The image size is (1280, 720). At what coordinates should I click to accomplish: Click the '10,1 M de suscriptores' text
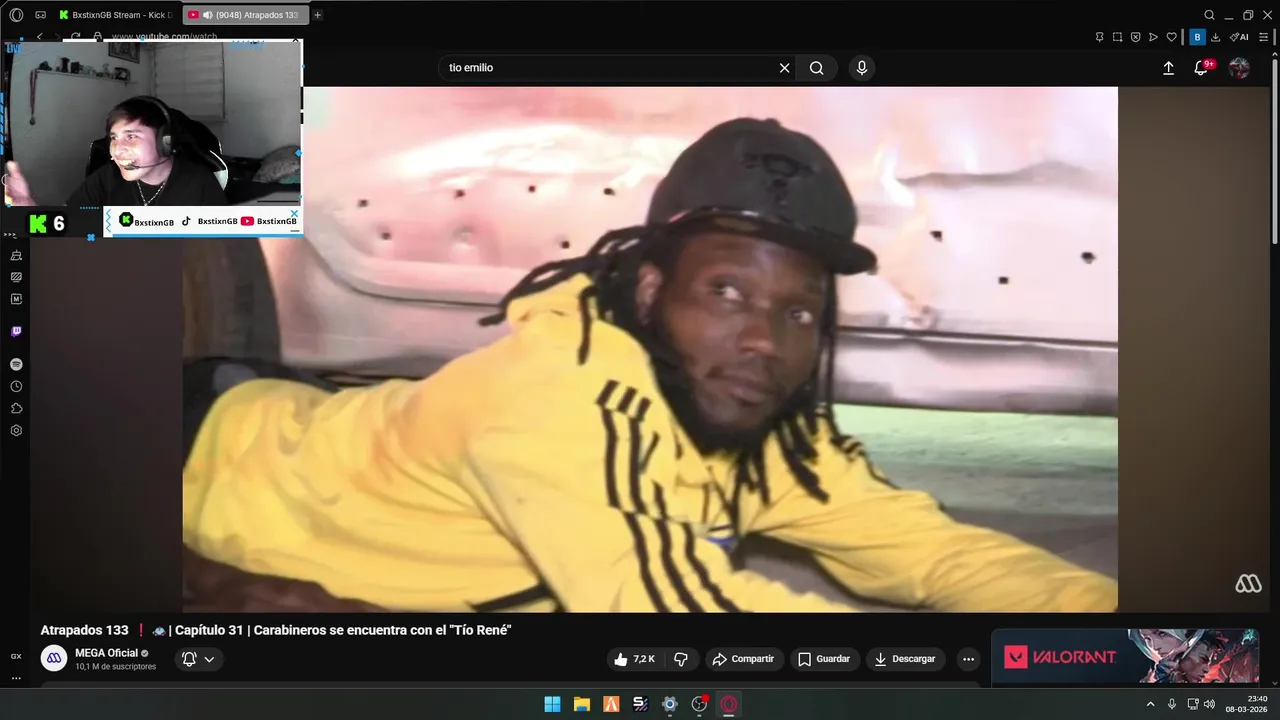pos(116,666)
